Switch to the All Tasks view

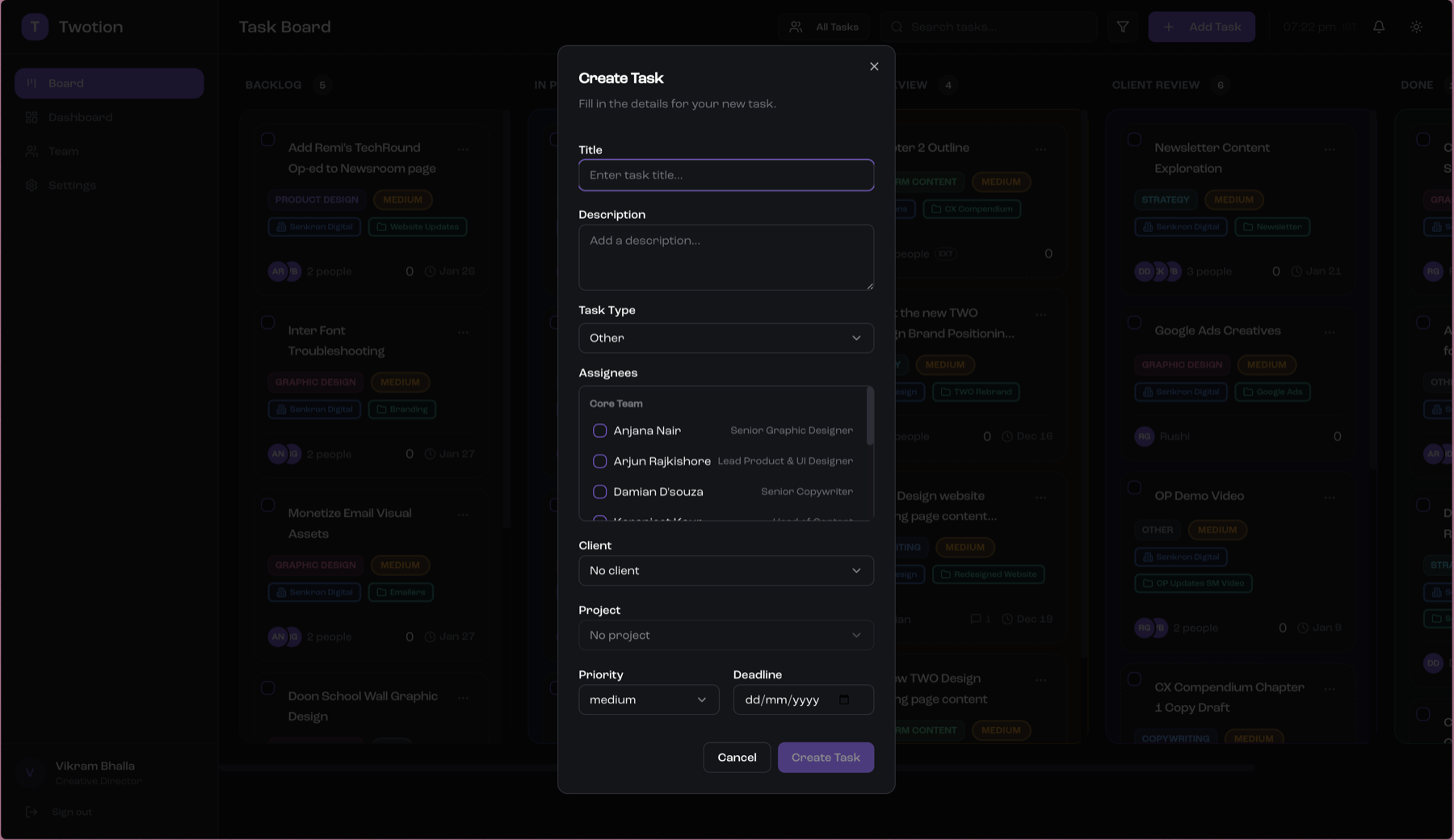coord(824,26)
